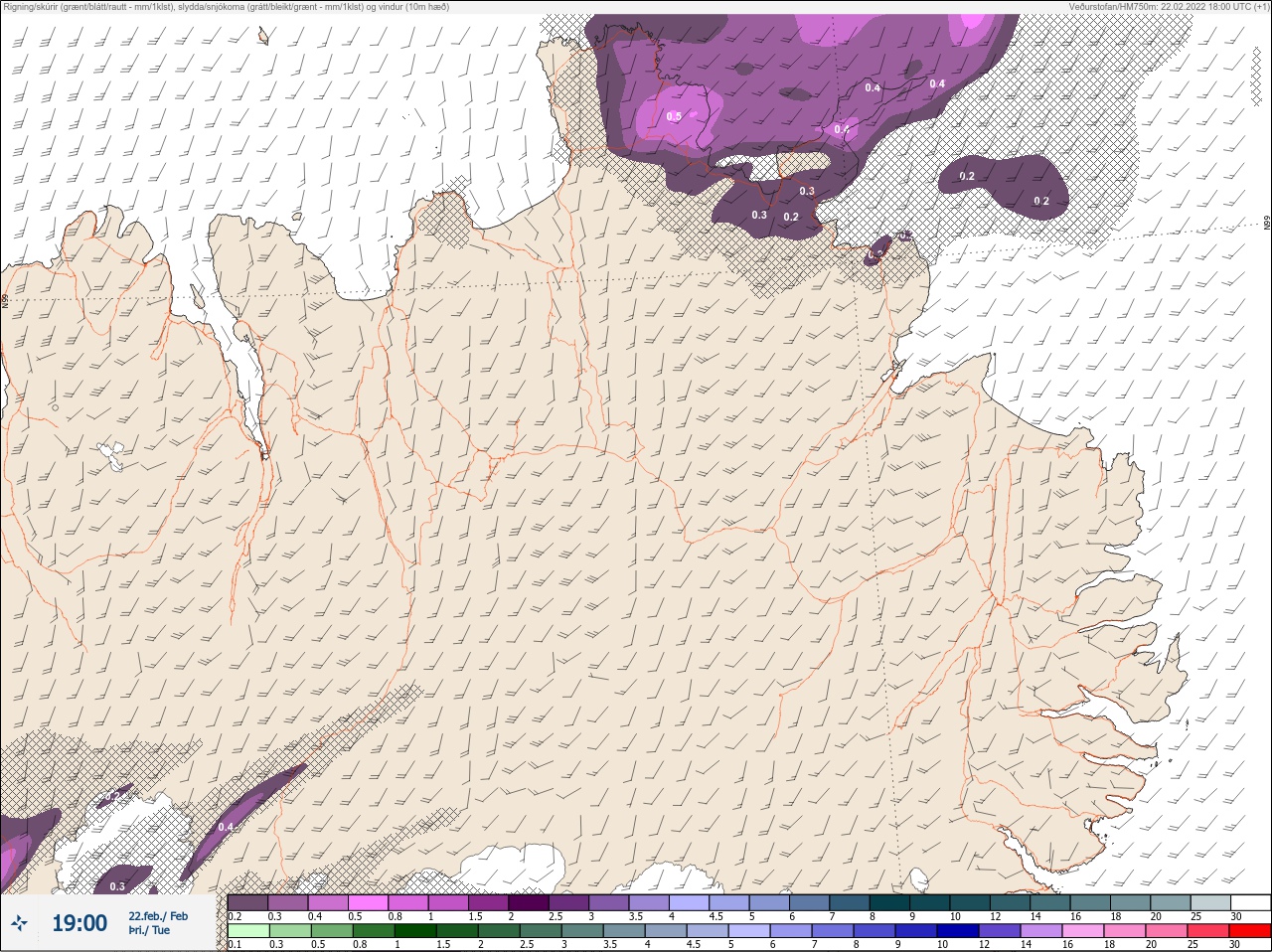The width and height of the screenshot is (1272, 952).
Task: Pick the grey-purple 0.2 swatch in the upper scale
Action: point(248,902)
